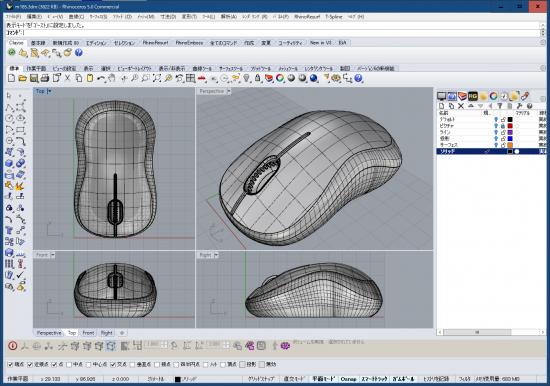Click the green check icon in the Clayoo toolbar
The width and height of the screenshot is (550, 386).
[12, 52]
